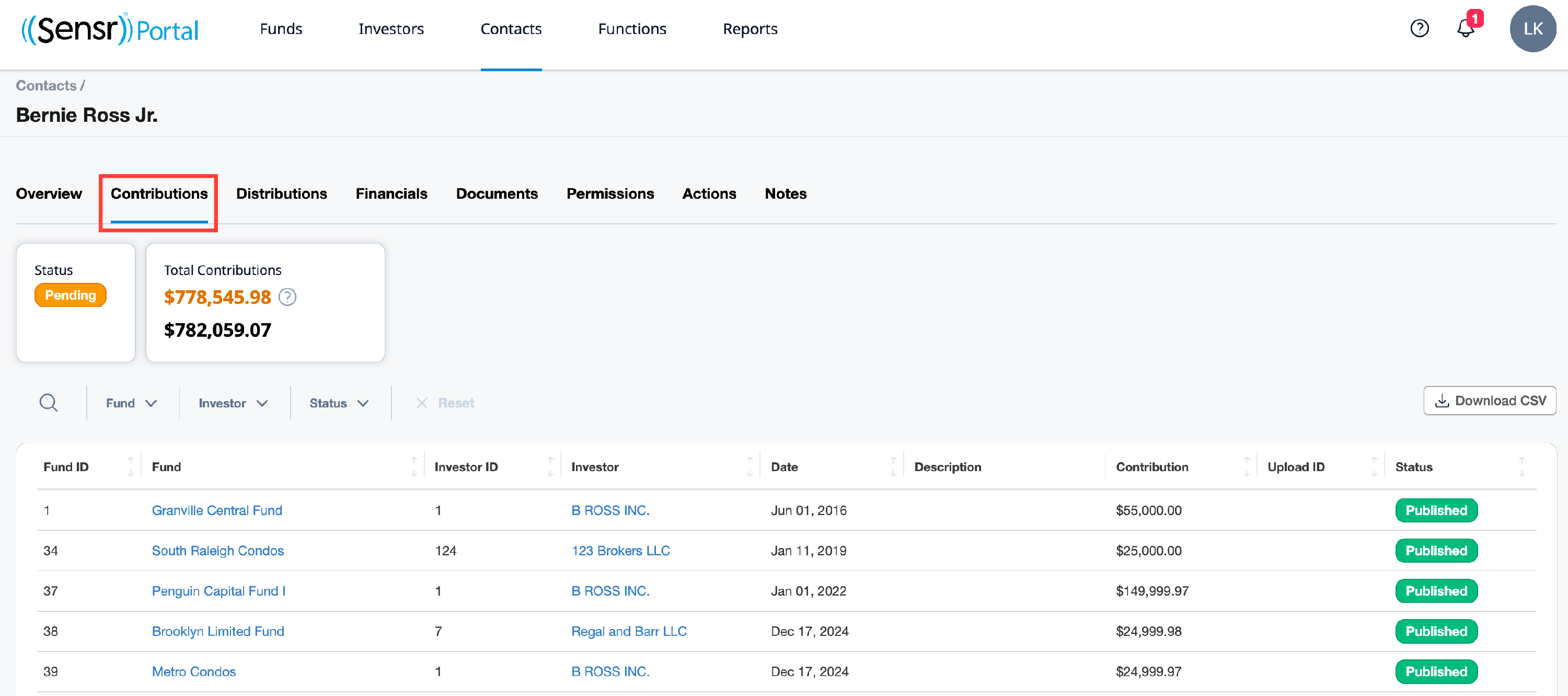Open Reports in top navigation

(751, 29)
